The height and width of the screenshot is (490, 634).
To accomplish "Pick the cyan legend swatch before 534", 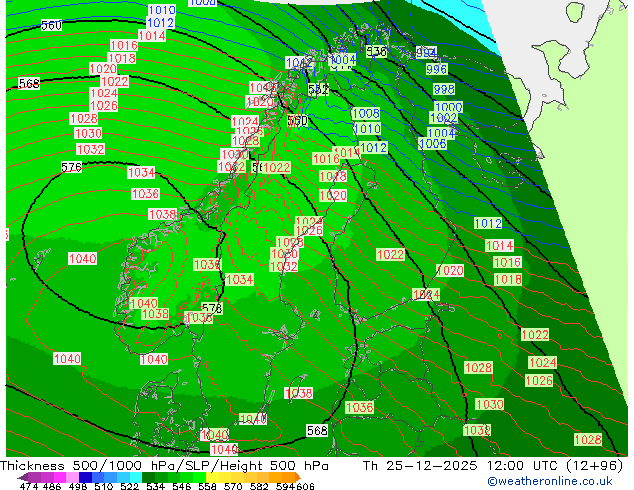I will (136, 477).
